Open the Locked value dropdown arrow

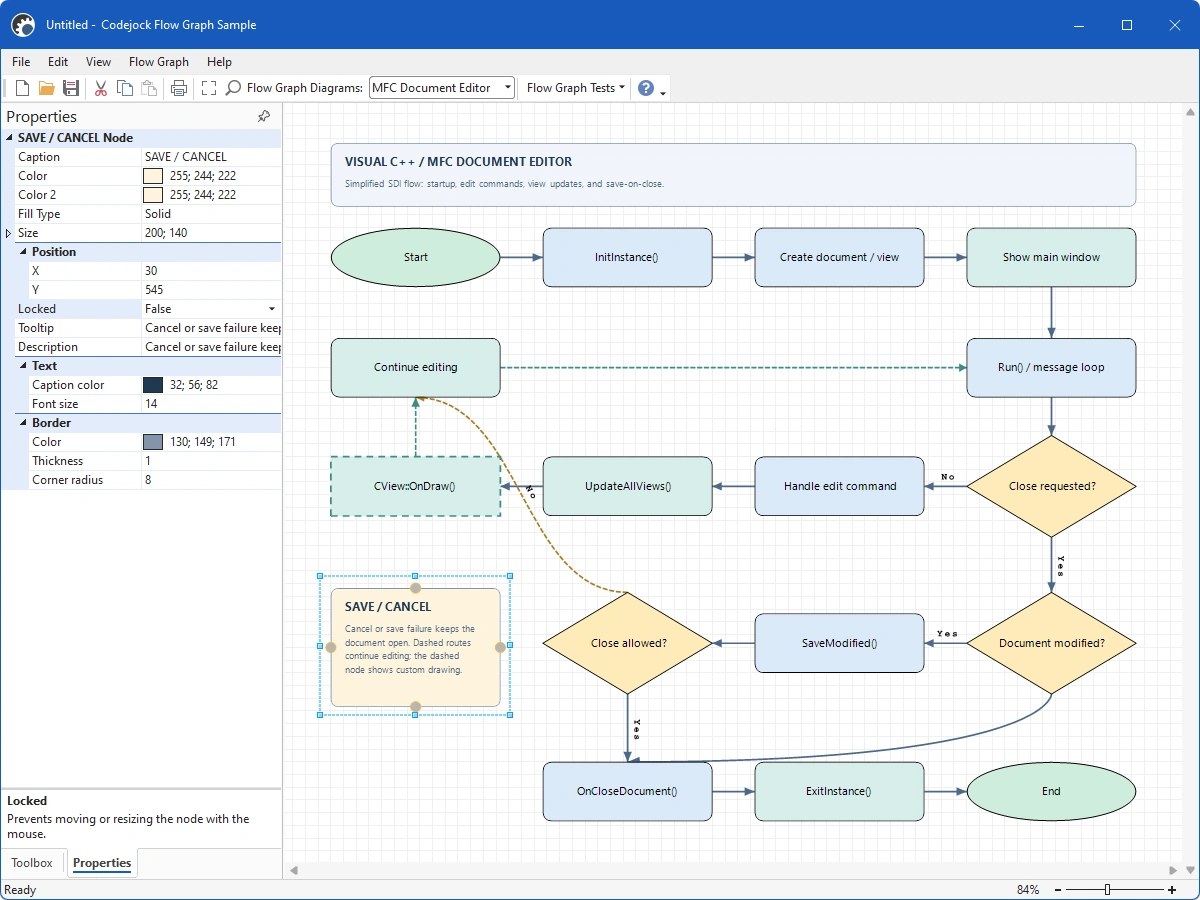coord(272,309)
